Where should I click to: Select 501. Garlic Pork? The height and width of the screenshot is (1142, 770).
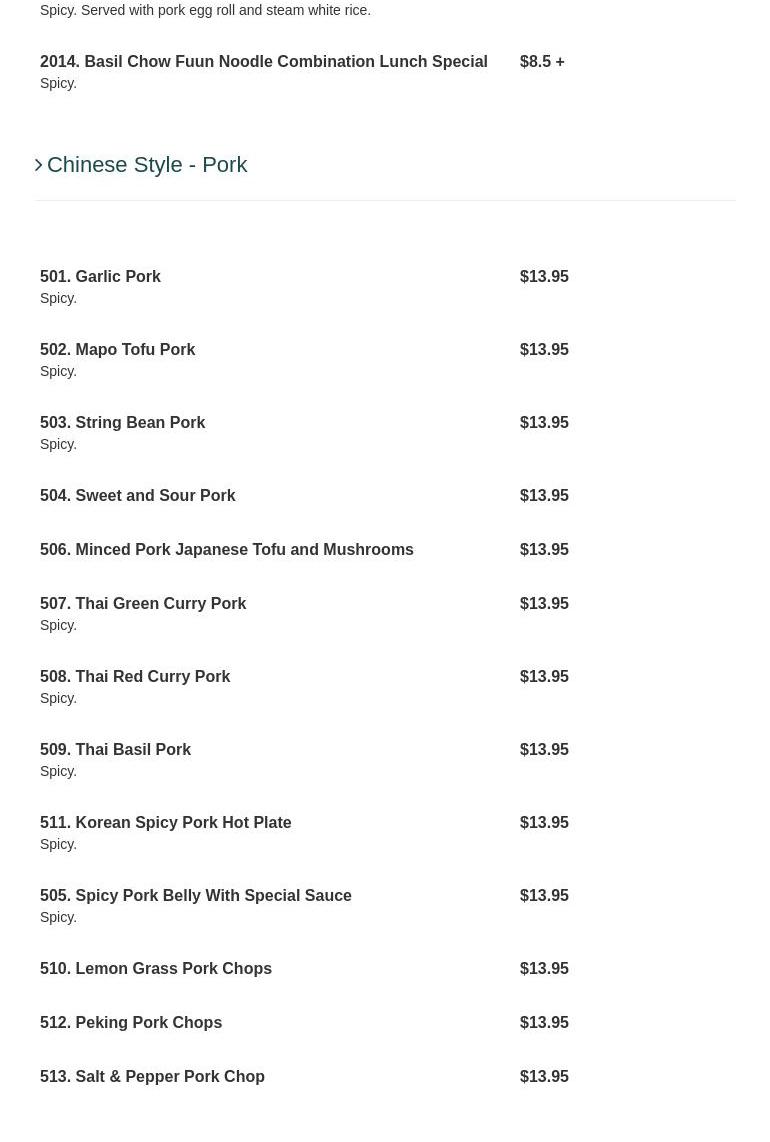(x=100, y=277)
